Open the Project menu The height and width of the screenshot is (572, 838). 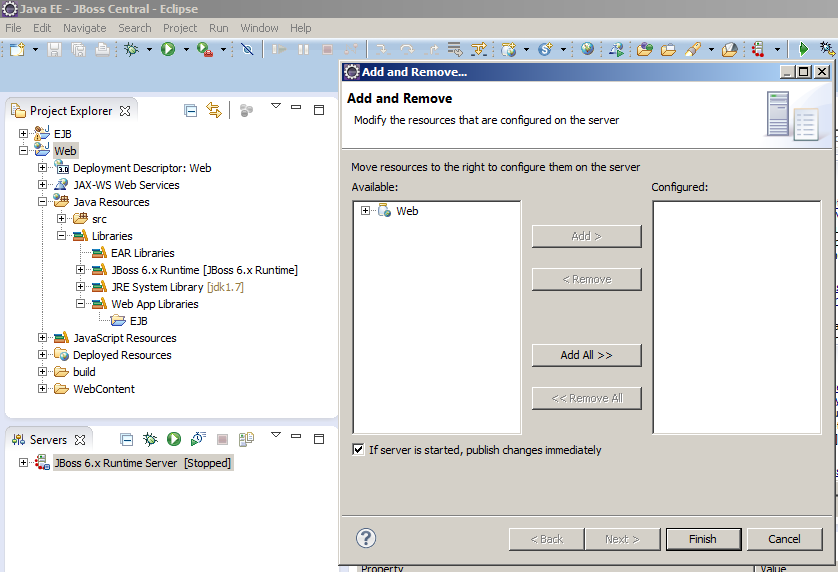point(180,28)
